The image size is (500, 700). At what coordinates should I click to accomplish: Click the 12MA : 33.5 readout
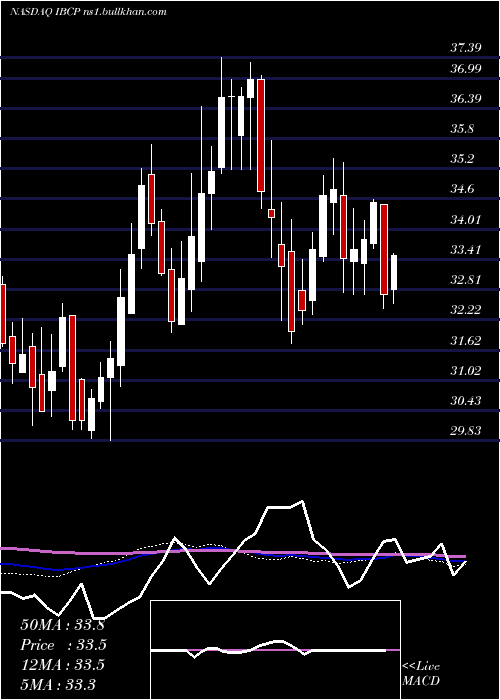pos(62,665)
